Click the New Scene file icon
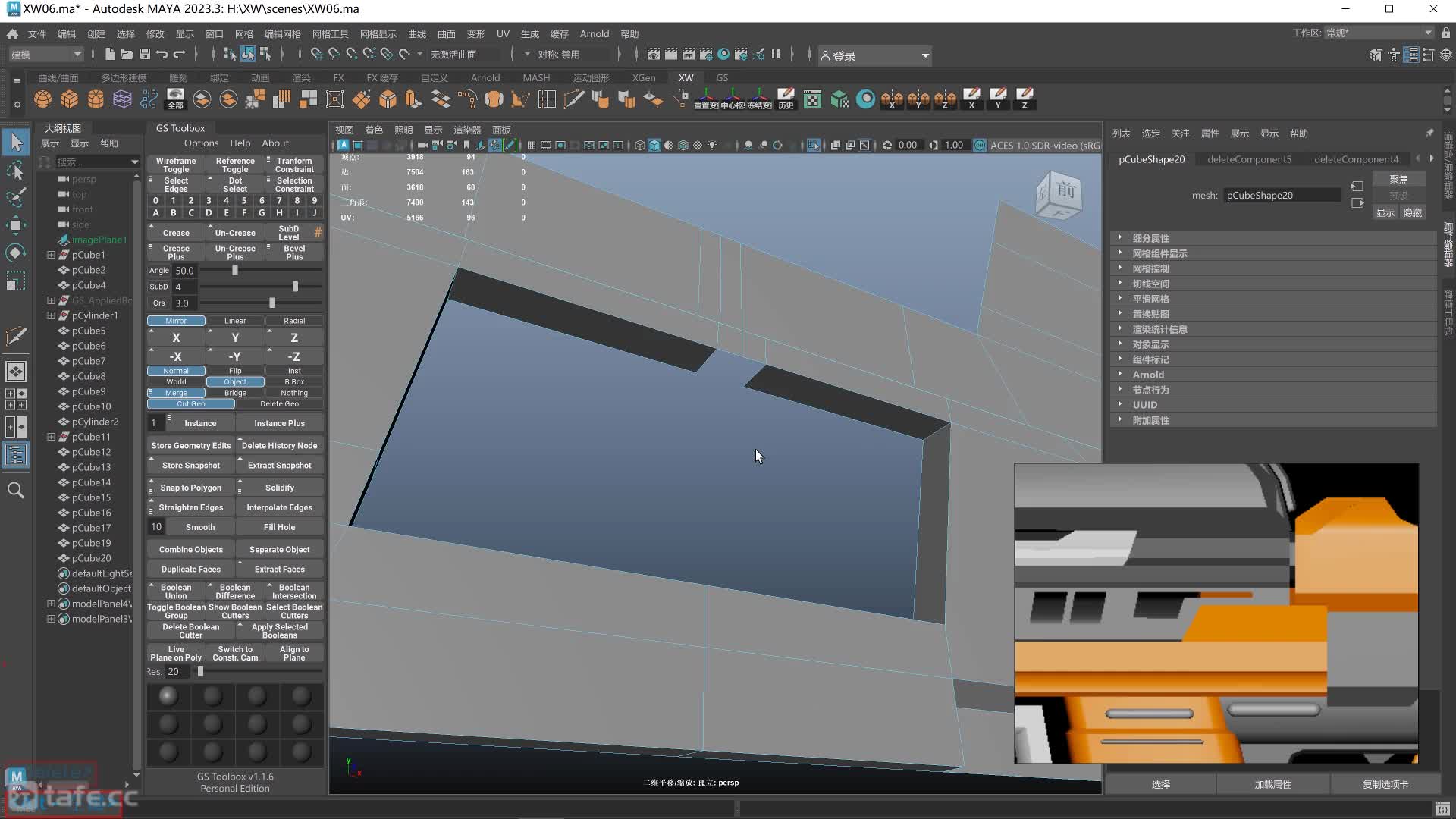Image resolution: width=1456 pixels, height=819 pixels. point(110,54)
